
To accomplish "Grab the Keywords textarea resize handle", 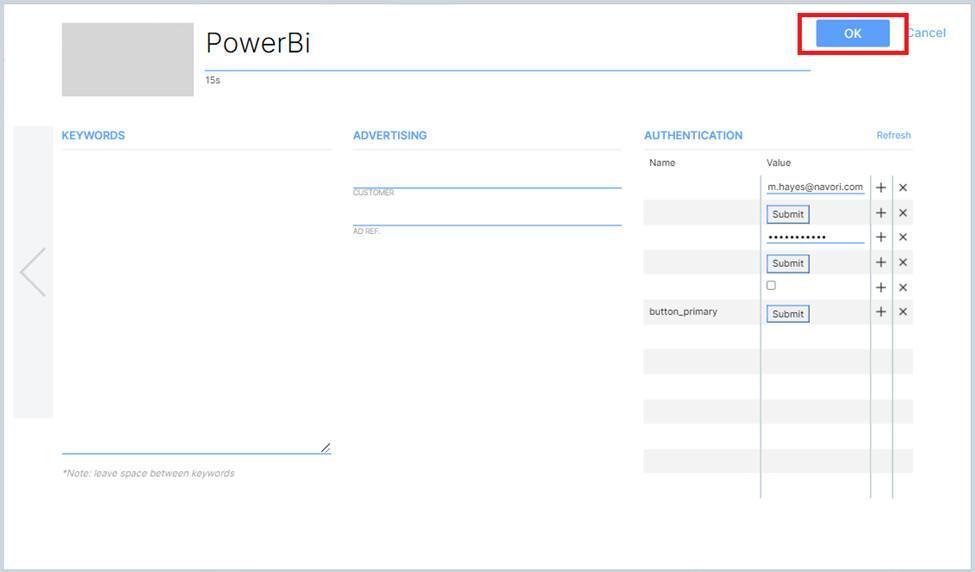I will point(325,448).
